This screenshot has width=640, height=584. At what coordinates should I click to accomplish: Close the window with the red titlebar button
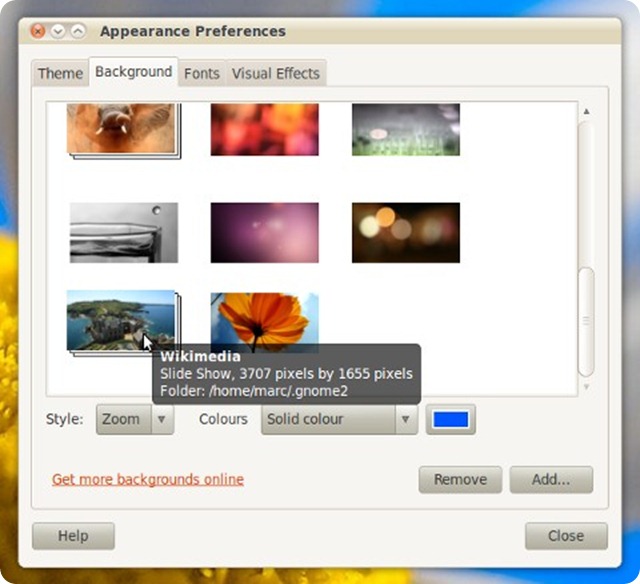pyautogui.click(x=38, y=31)
